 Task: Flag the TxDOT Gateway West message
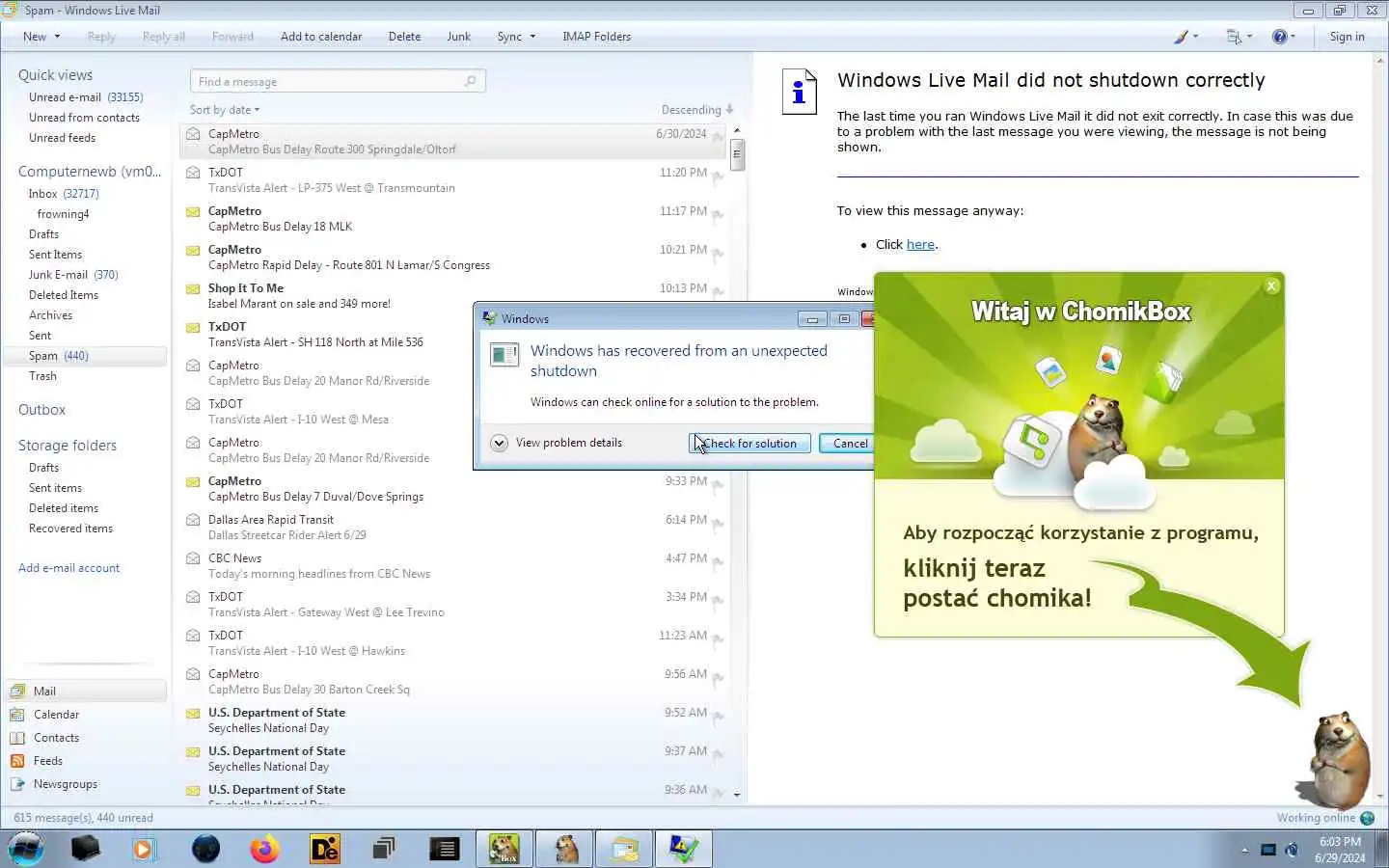[718, 600]
